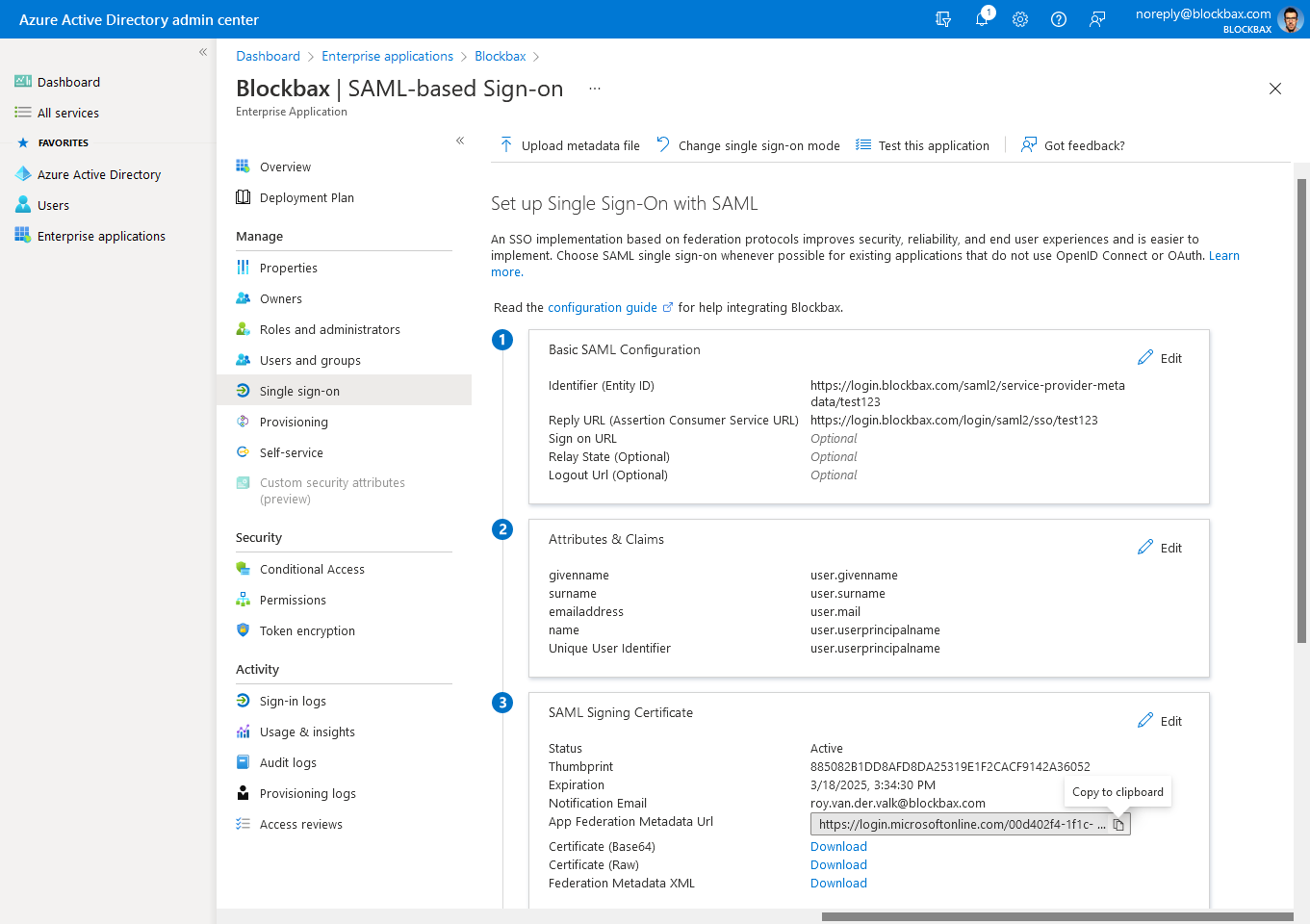Collapse the left navigation pane
This screenshot has width=1310, height=924.
tap(203, 52)
